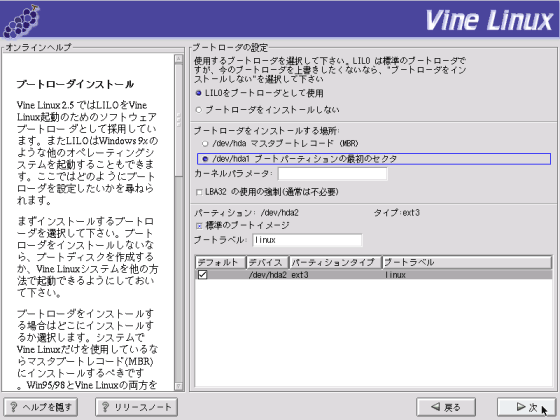Enable the force LBA32 checkbox
The image size is (560, 420).
pyautogui.click(x=199, y=192)
